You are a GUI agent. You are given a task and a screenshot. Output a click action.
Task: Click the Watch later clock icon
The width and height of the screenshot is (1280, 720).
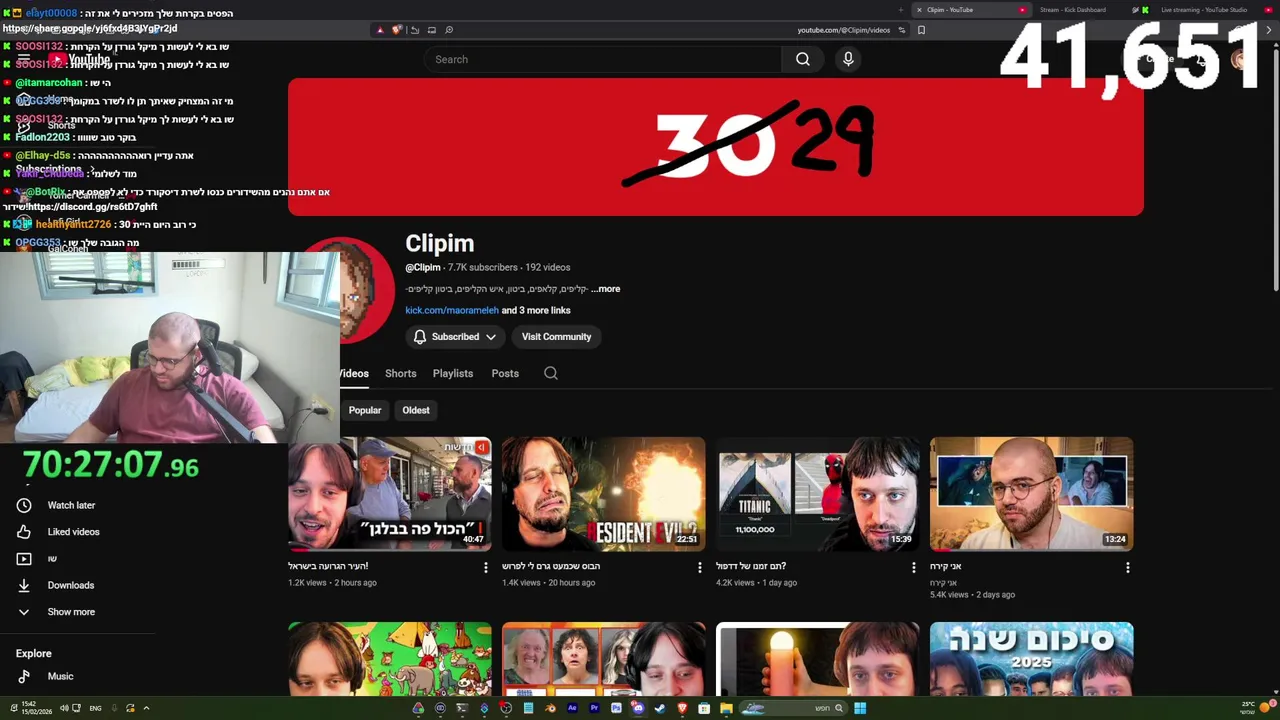tap(24, 505)
